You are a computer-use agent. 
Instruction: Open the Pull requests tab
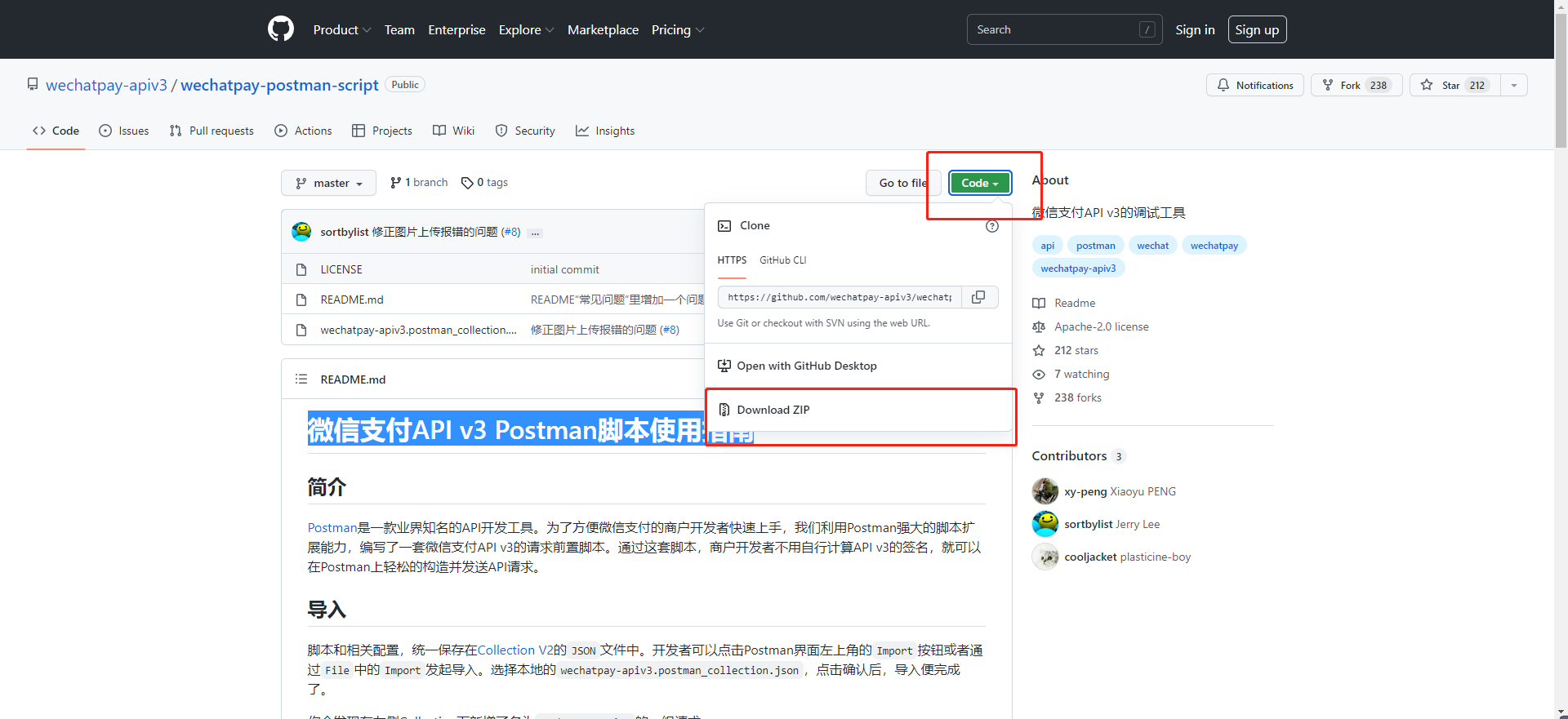click(212, 131)
